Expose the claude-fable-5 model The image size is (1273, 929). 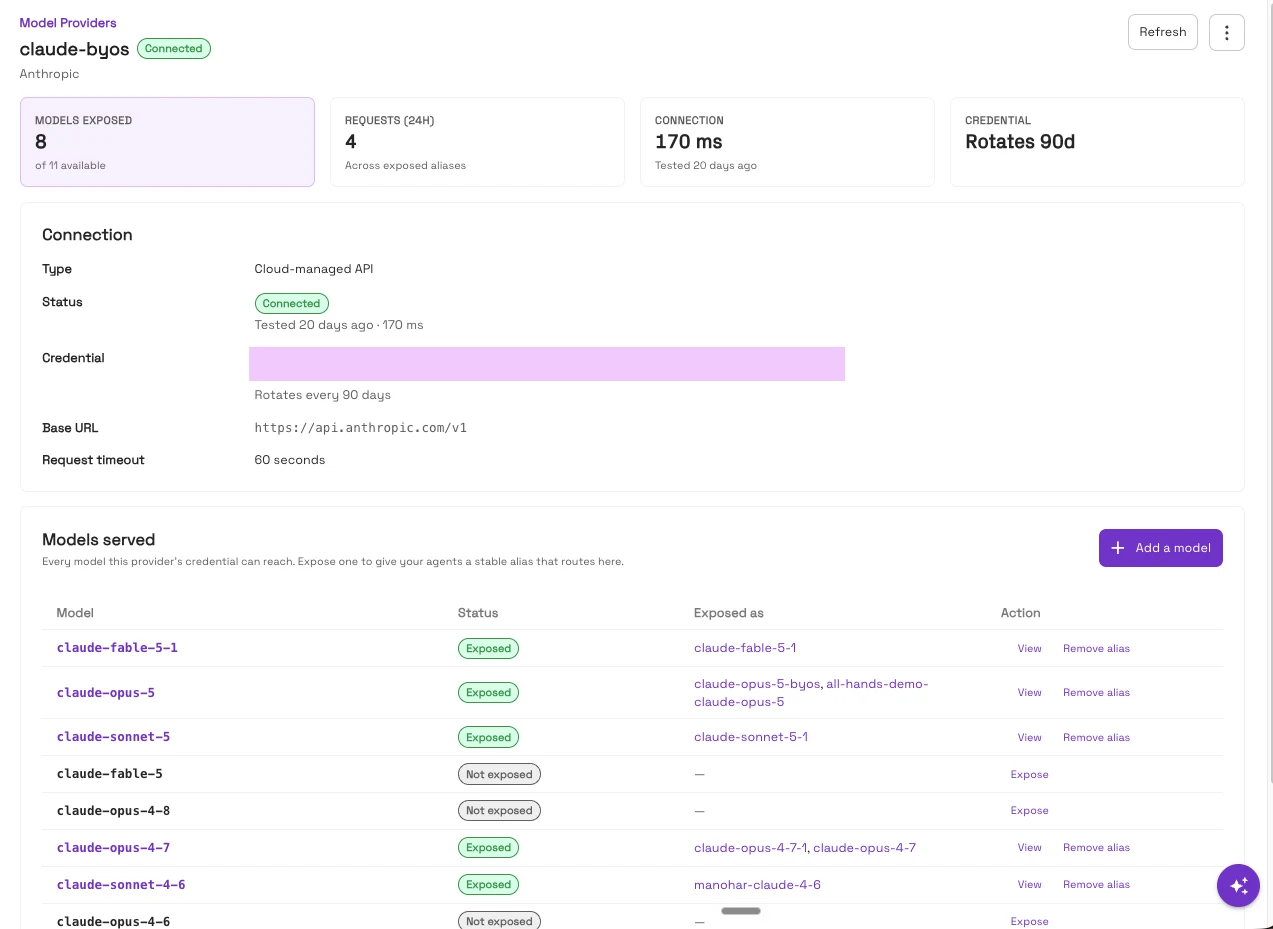(x=1029, y=774)
